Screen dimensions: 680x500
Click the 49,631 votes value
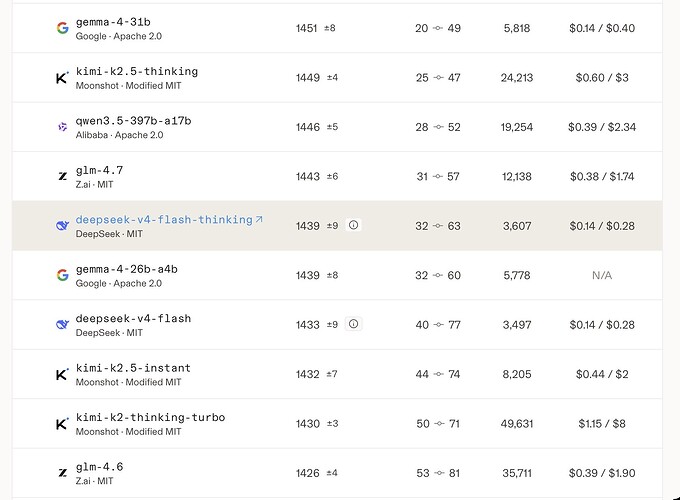[x=517, y=424]
